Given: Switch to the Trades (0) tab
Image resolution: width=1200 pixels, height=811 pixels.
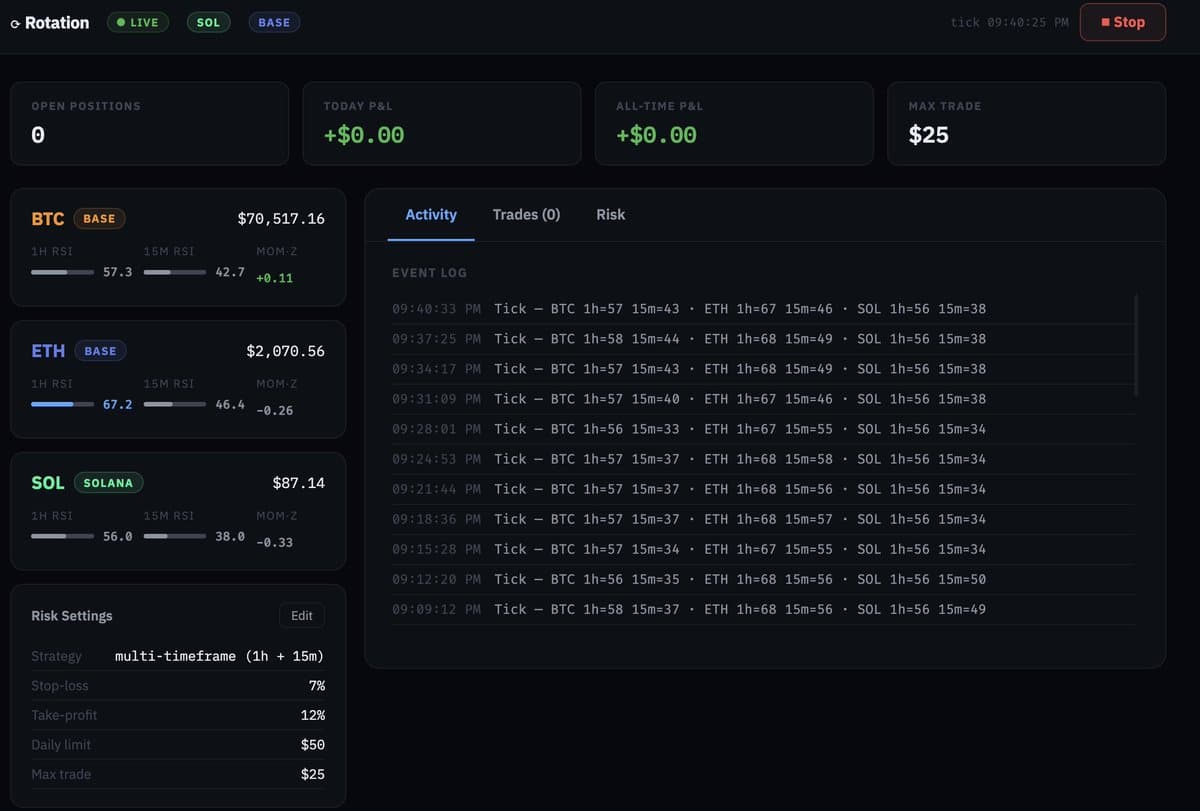Looking at the screenshot, I should pyautogui.click(x=526, y=214).
